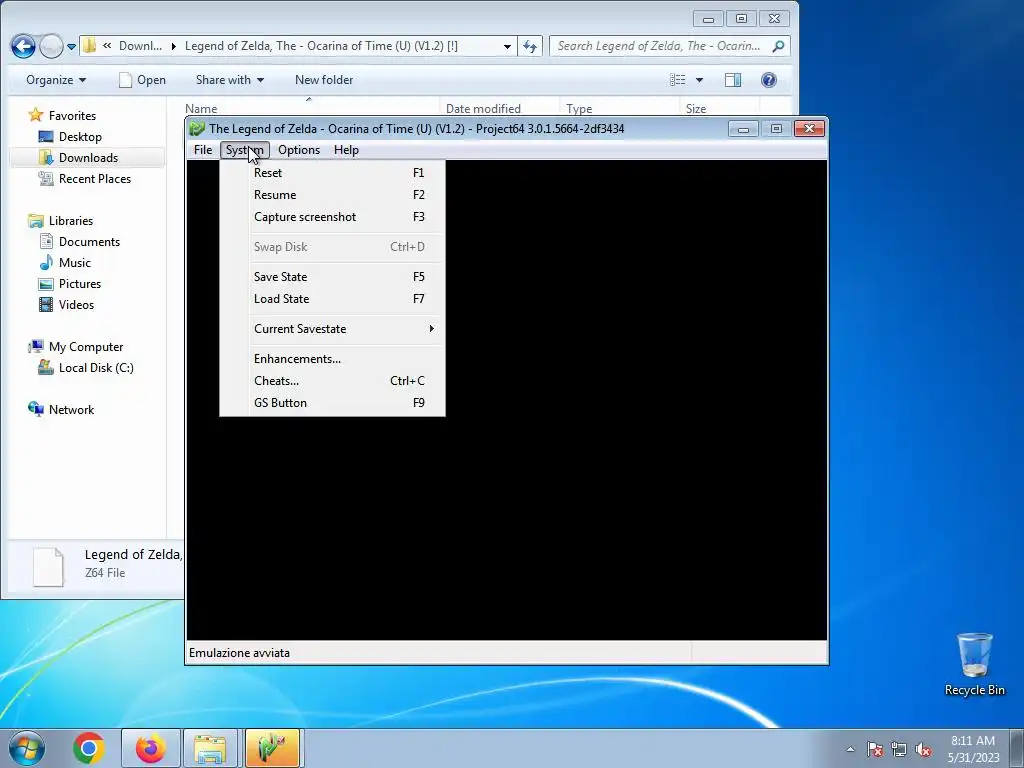Click the Open toolbar button
1024x768 pixels.
(142, 80)
